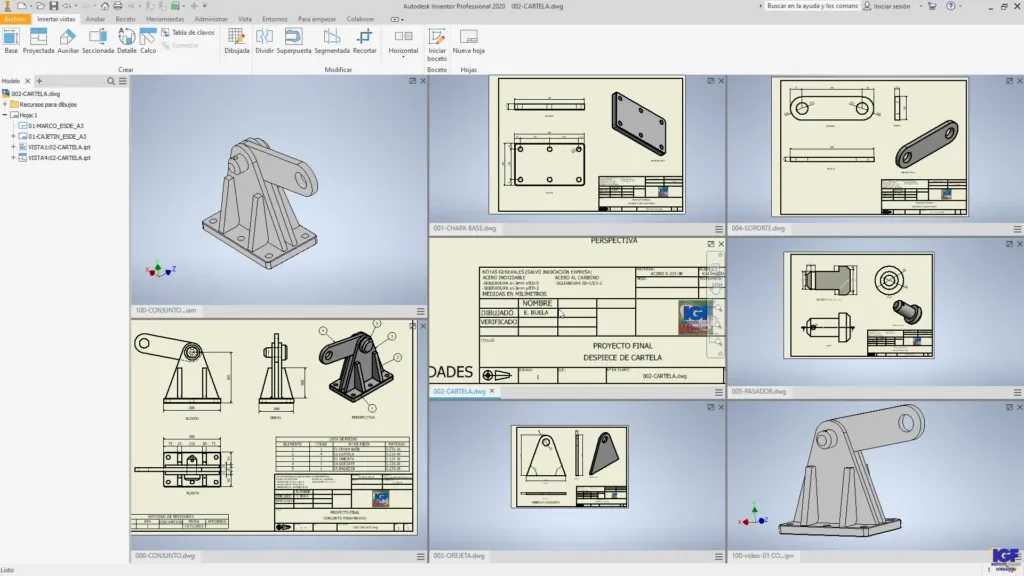Save the document with floppy icon

54,6
